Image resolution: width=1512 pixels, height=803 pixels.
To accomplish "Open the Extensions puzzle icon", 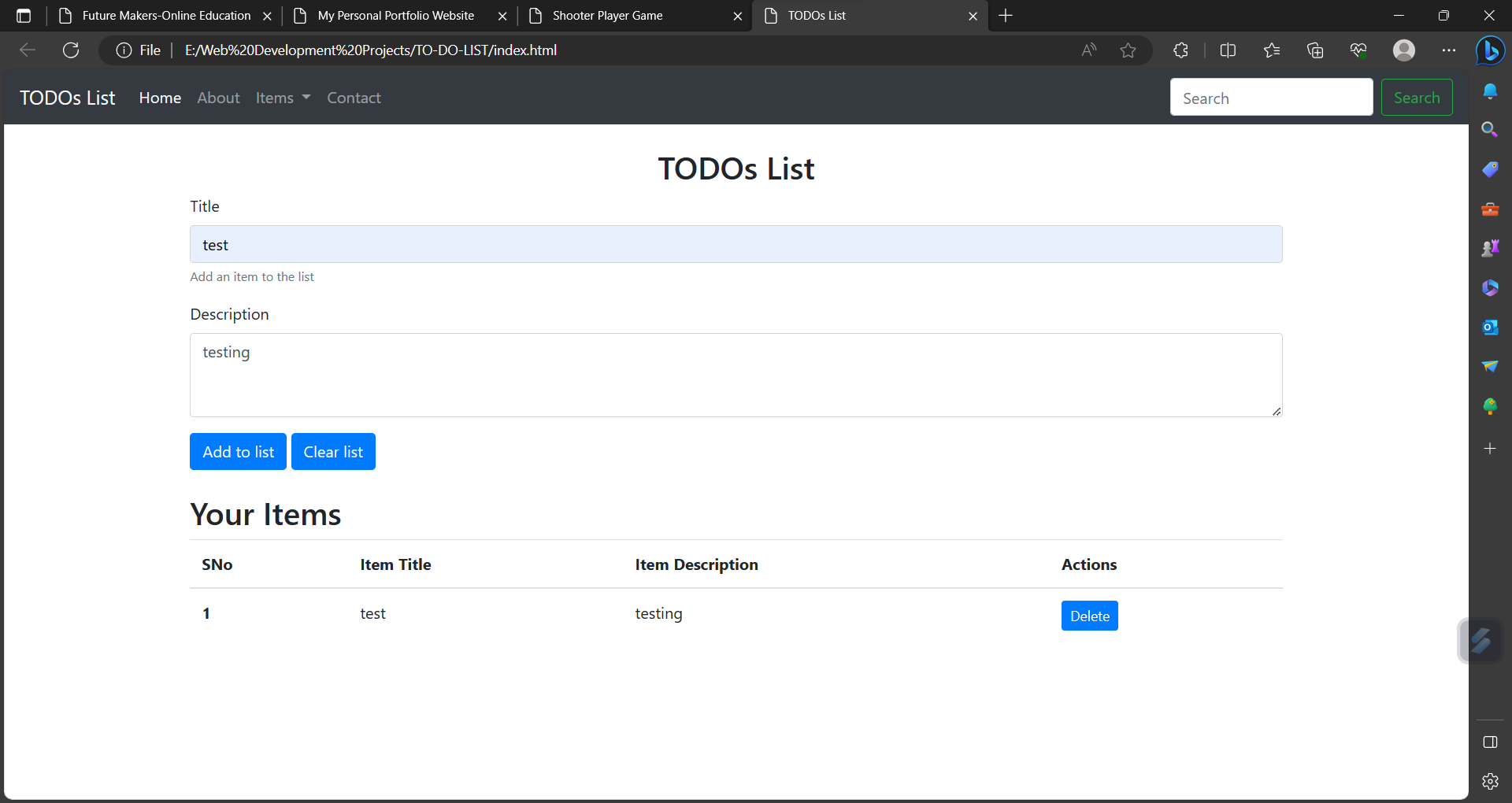I will point(1180,50).
